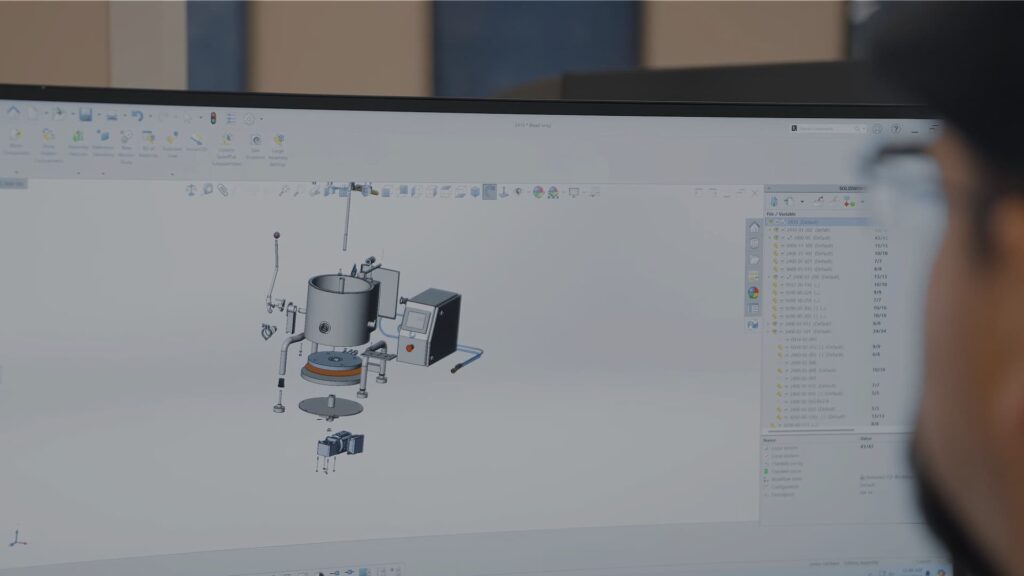Screen dimensions: 1024x576
Task: Click the traffic light Rebuild icon
Action: (212, 118)
